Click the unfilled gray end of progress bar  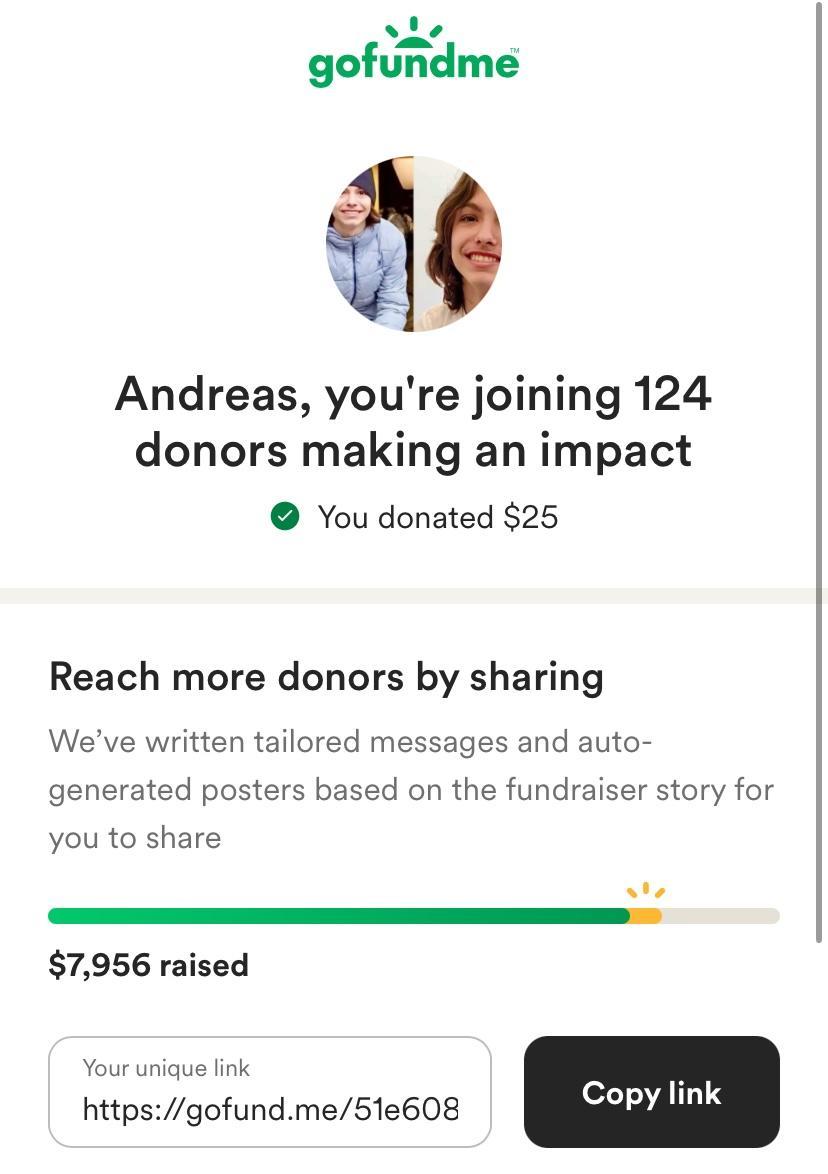[x=720, y=916]
